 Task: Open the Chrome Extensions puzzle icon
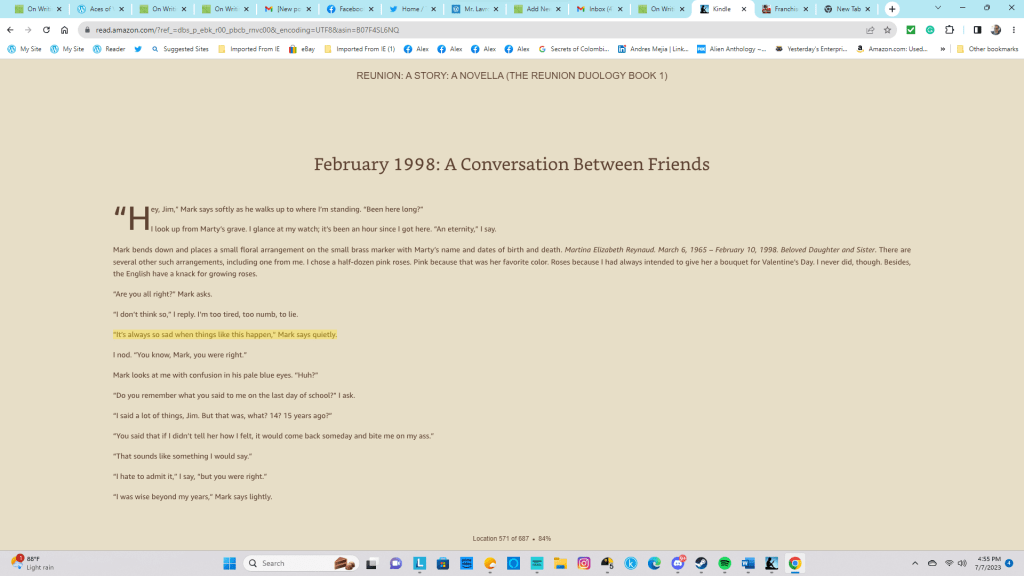(x=949, y=30)
